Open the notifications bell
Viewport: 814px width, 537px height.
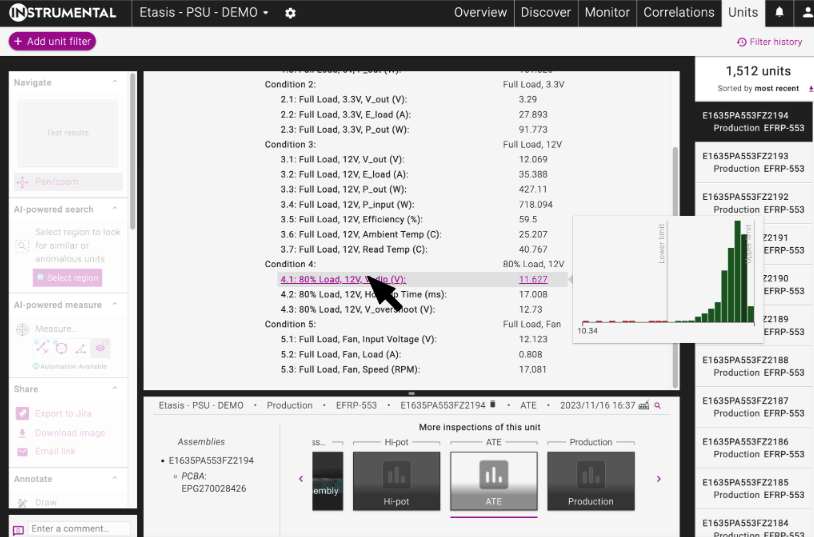[x=779, y=12]
